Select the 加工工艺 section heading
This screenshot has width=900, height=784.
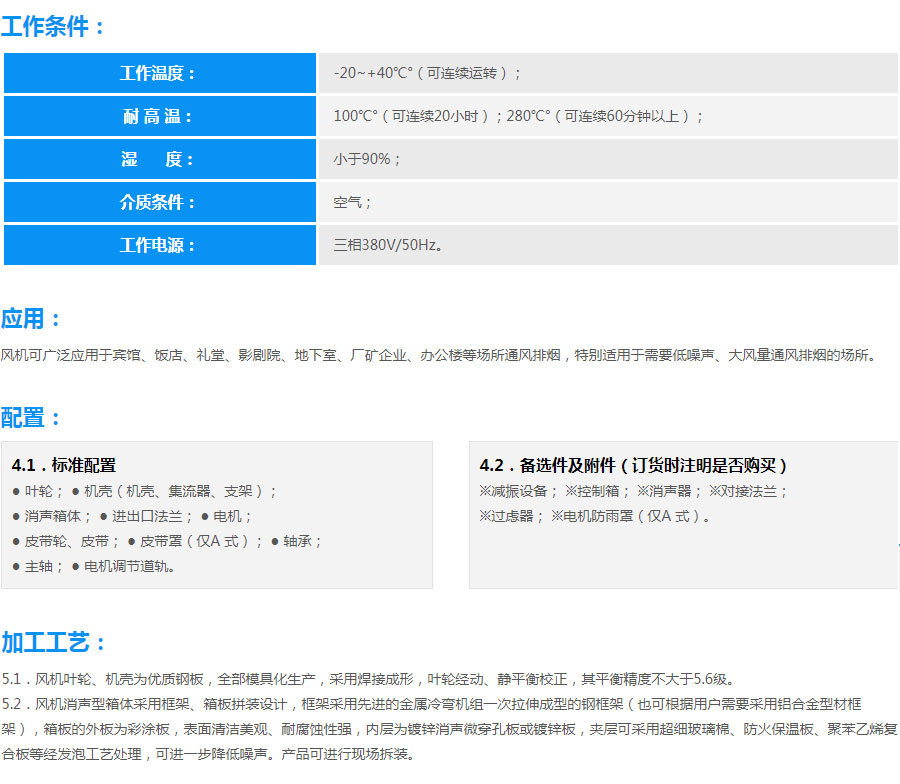point(53,642)
